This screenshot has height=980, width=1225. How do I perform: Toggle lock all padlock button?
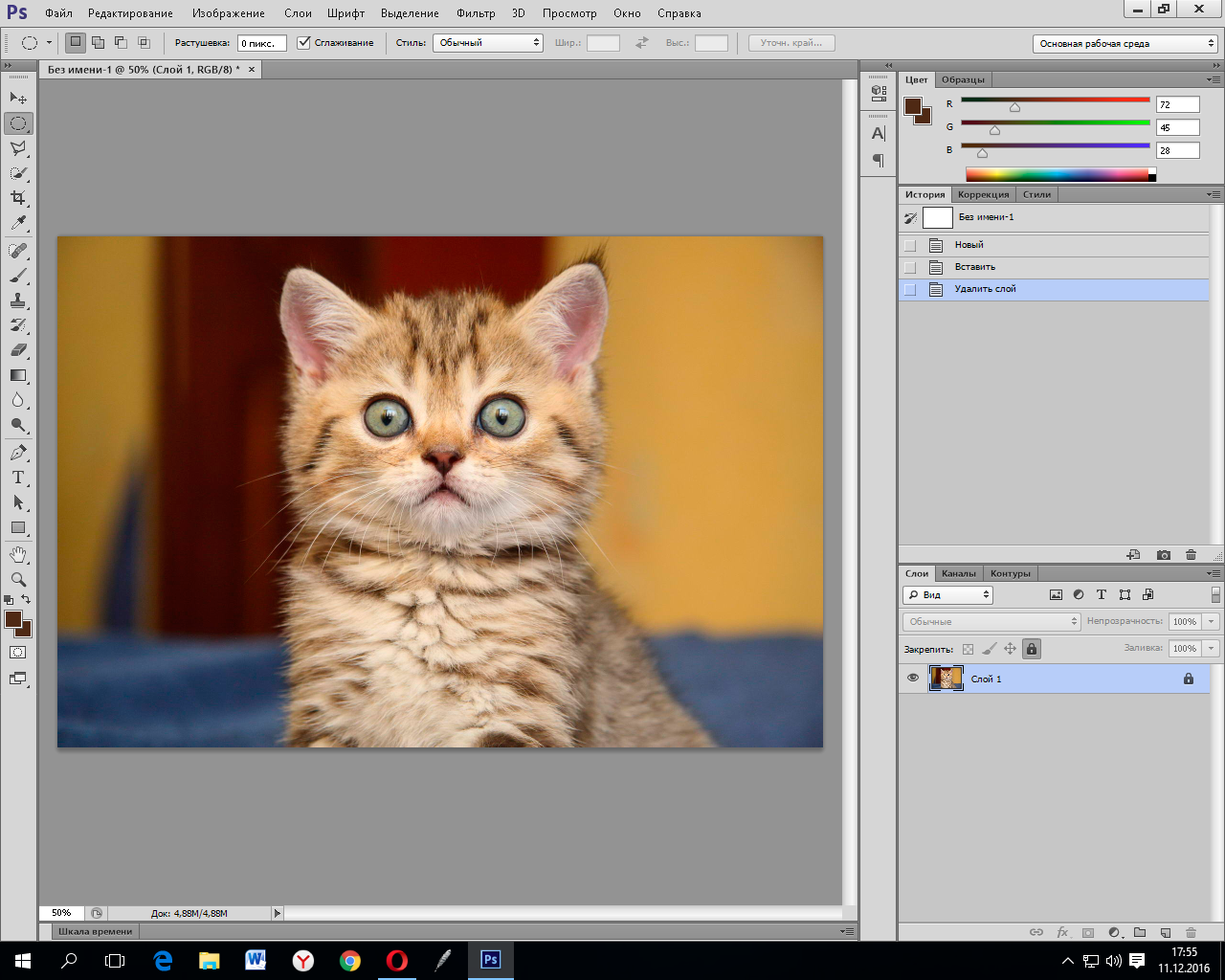1031,649
